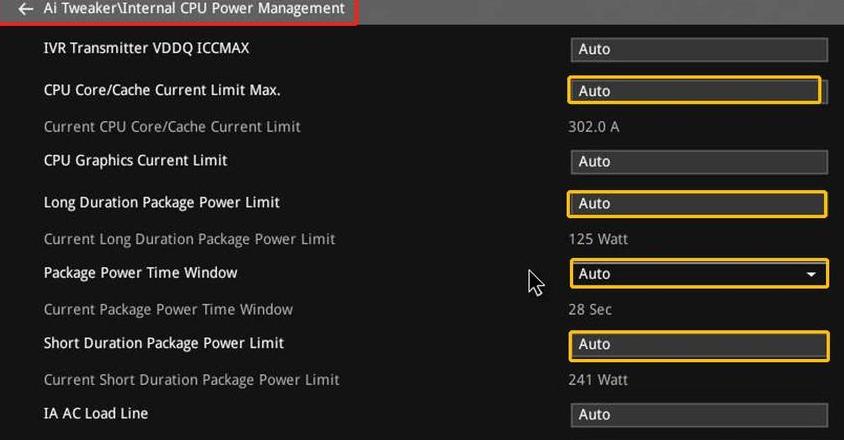Select the CPU Graphics Current Limit field
The width and height of the screenshot is (844, 440).
[699, 162]
